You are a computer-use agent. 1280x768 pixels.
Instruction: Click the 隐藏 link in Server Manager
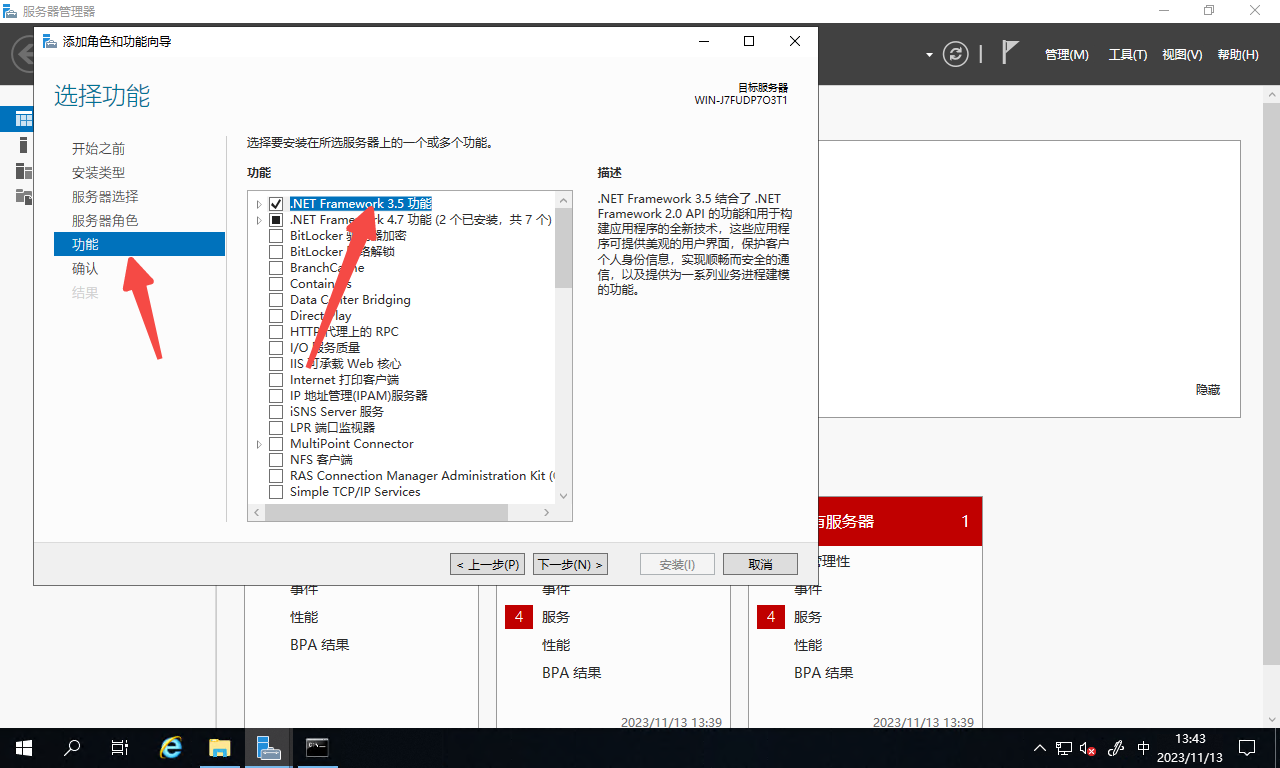click(1208, 390)
